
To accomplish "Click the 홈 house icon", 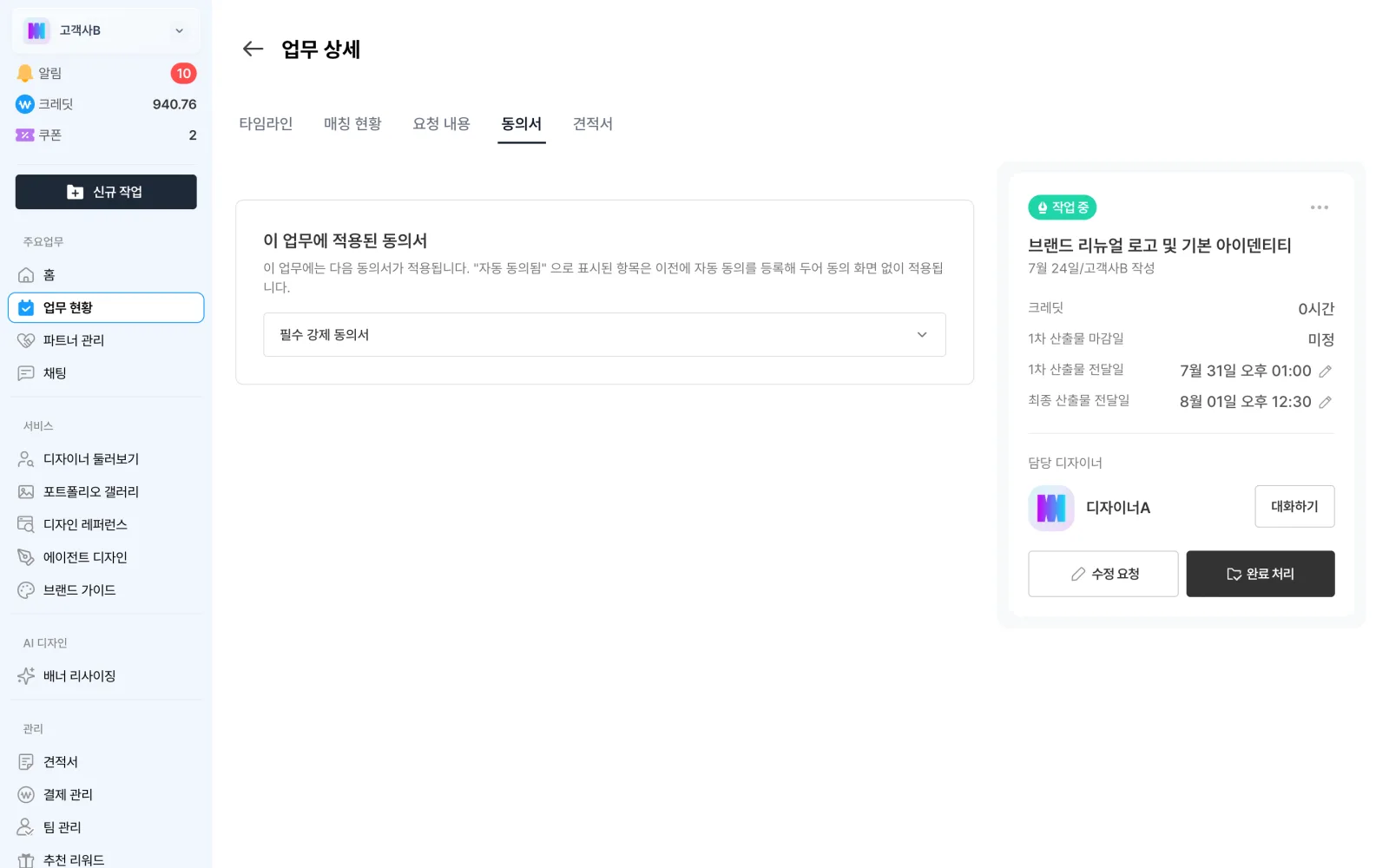I will (26, 275).
